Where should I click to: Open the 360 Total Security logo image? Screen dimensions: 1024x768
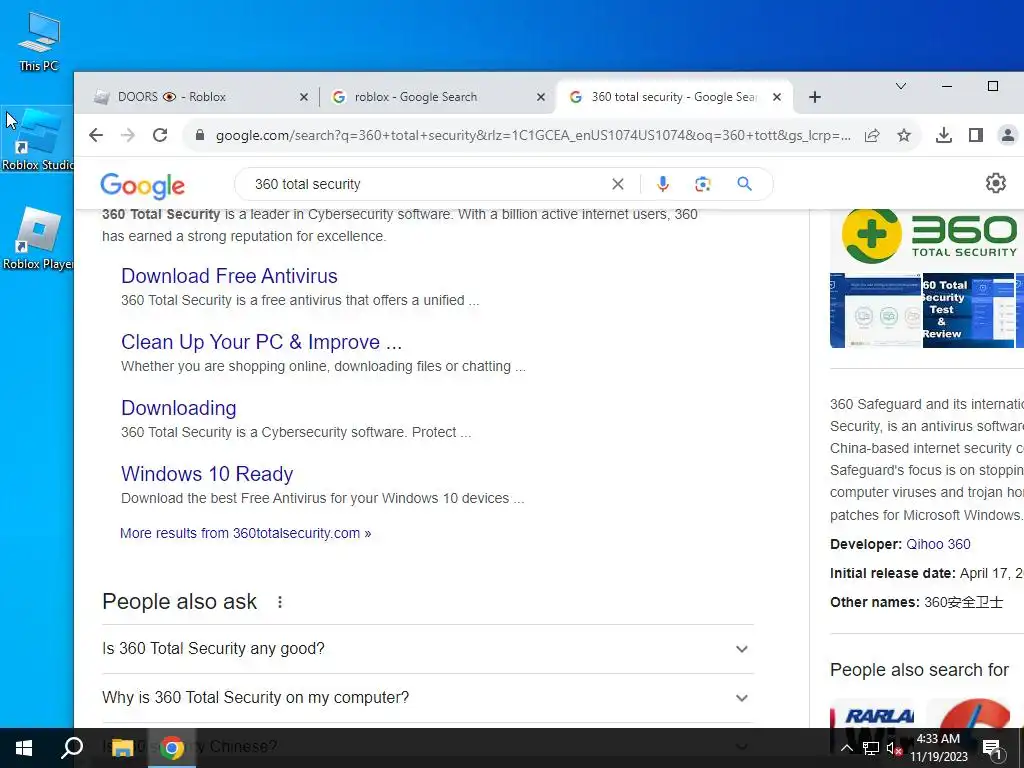927,236
